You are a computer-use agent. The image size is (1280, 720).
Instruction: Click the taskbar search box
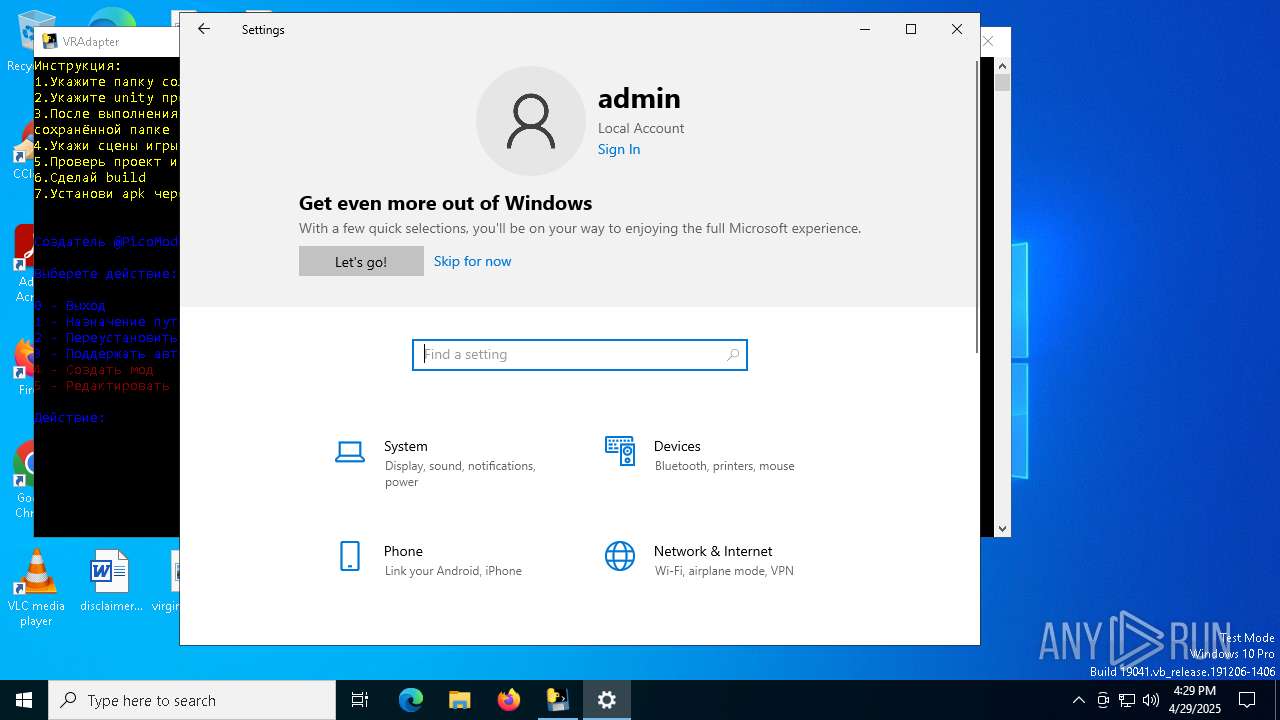point(192,700)
